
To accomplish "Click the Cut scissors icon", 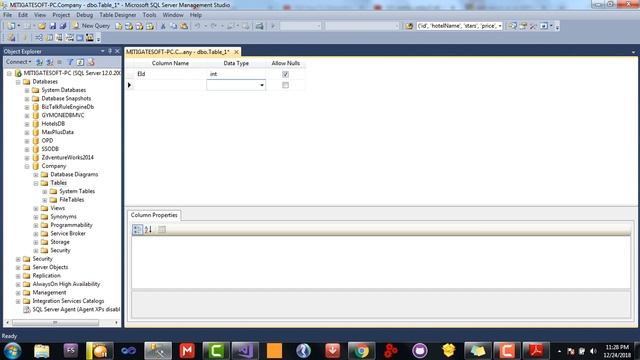I will [163, 26].
